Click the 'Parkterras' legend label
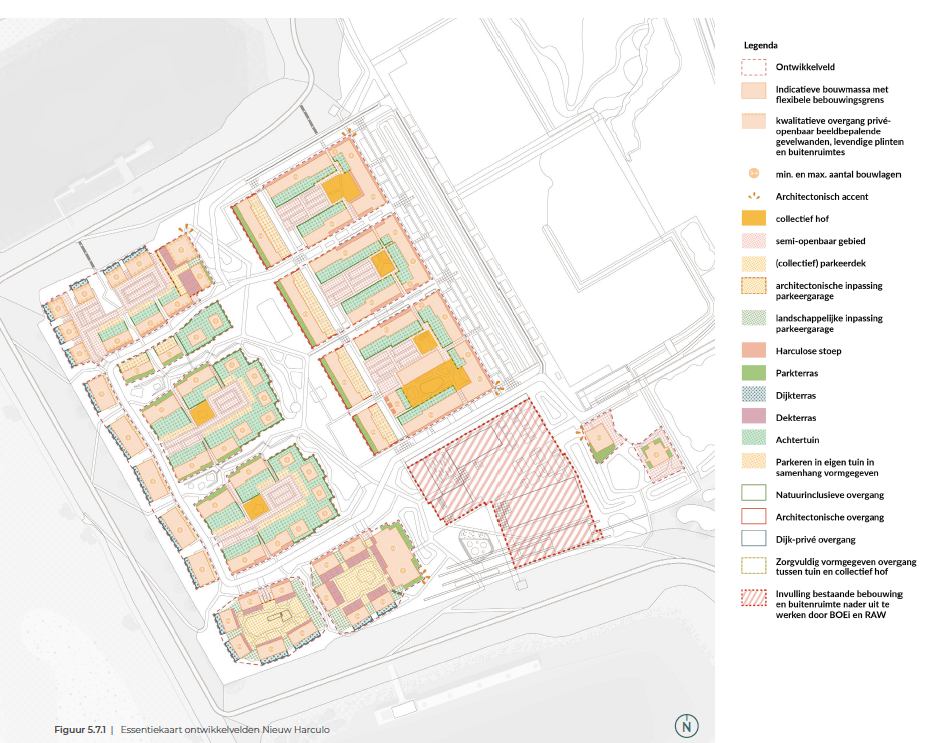 pyautogui.click(x=797, y=373)
